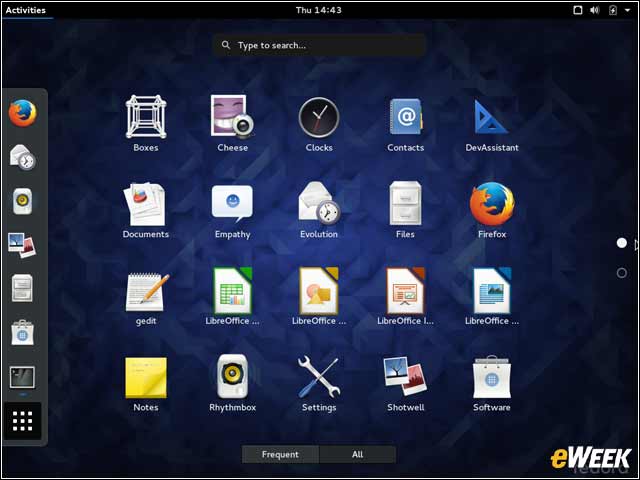This screenshot has width=640, height=480.
Task: Open Files in the app grid
Action: (x=405, y=210)
